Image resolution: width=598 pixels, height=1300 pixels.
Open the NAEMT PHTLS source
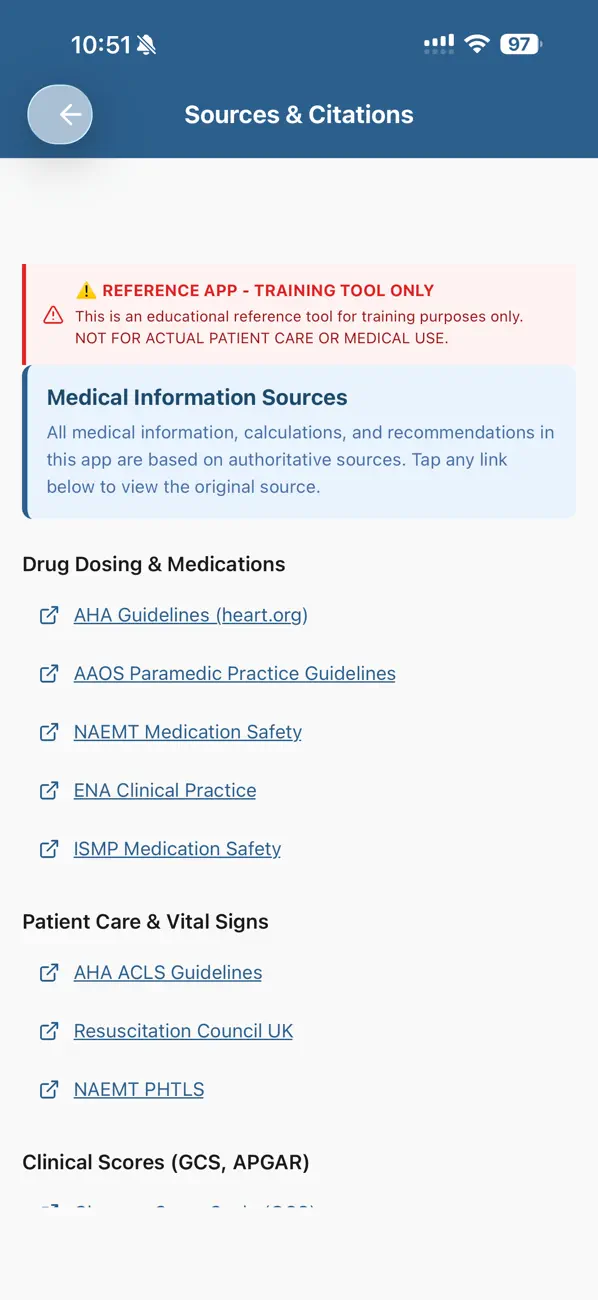[x=138, y=1089]
